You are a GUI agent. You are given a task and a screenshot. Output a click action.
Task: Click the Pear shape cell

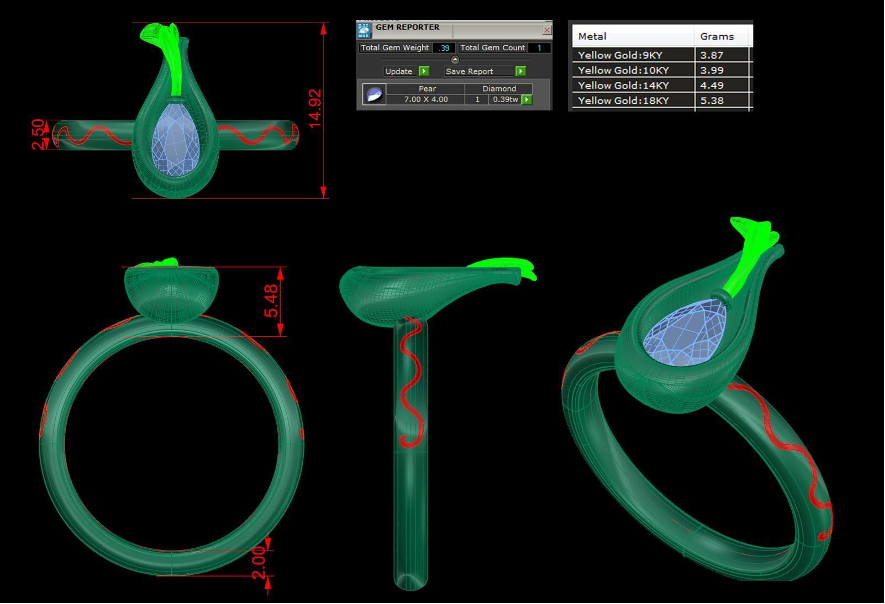click(x=427, y=89)
